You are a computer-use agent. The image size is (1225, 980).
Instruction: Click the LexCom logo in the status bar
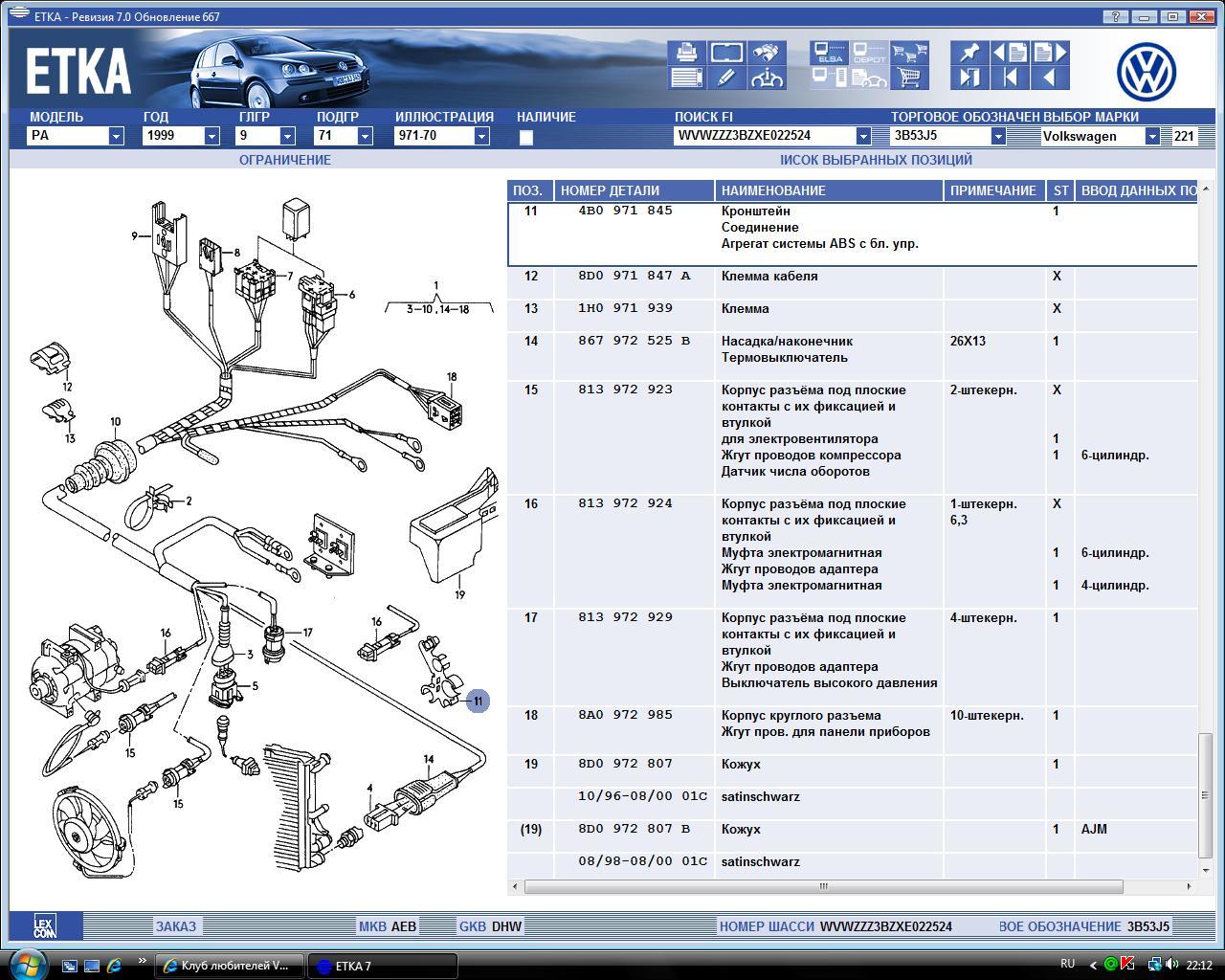(45, 925)
